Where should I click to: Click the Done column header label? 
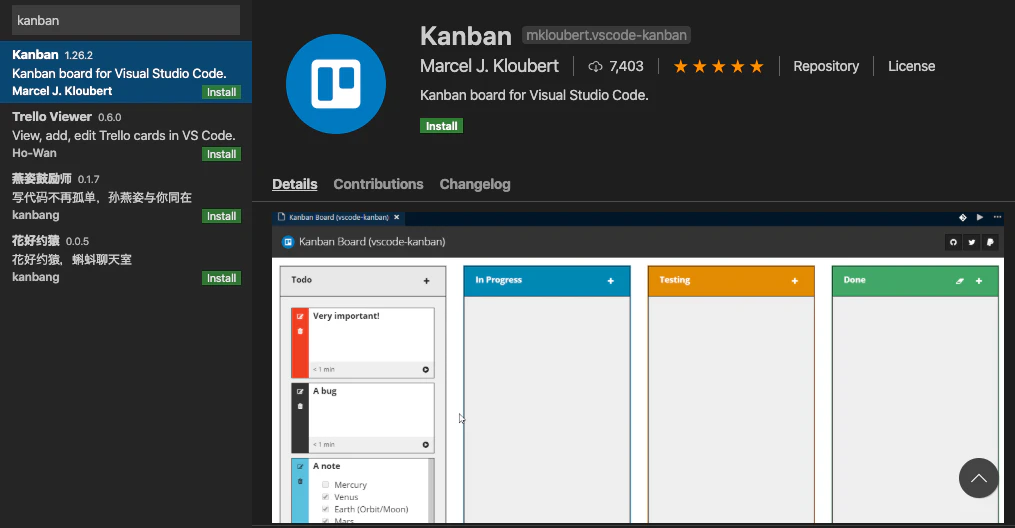(854, 280)
